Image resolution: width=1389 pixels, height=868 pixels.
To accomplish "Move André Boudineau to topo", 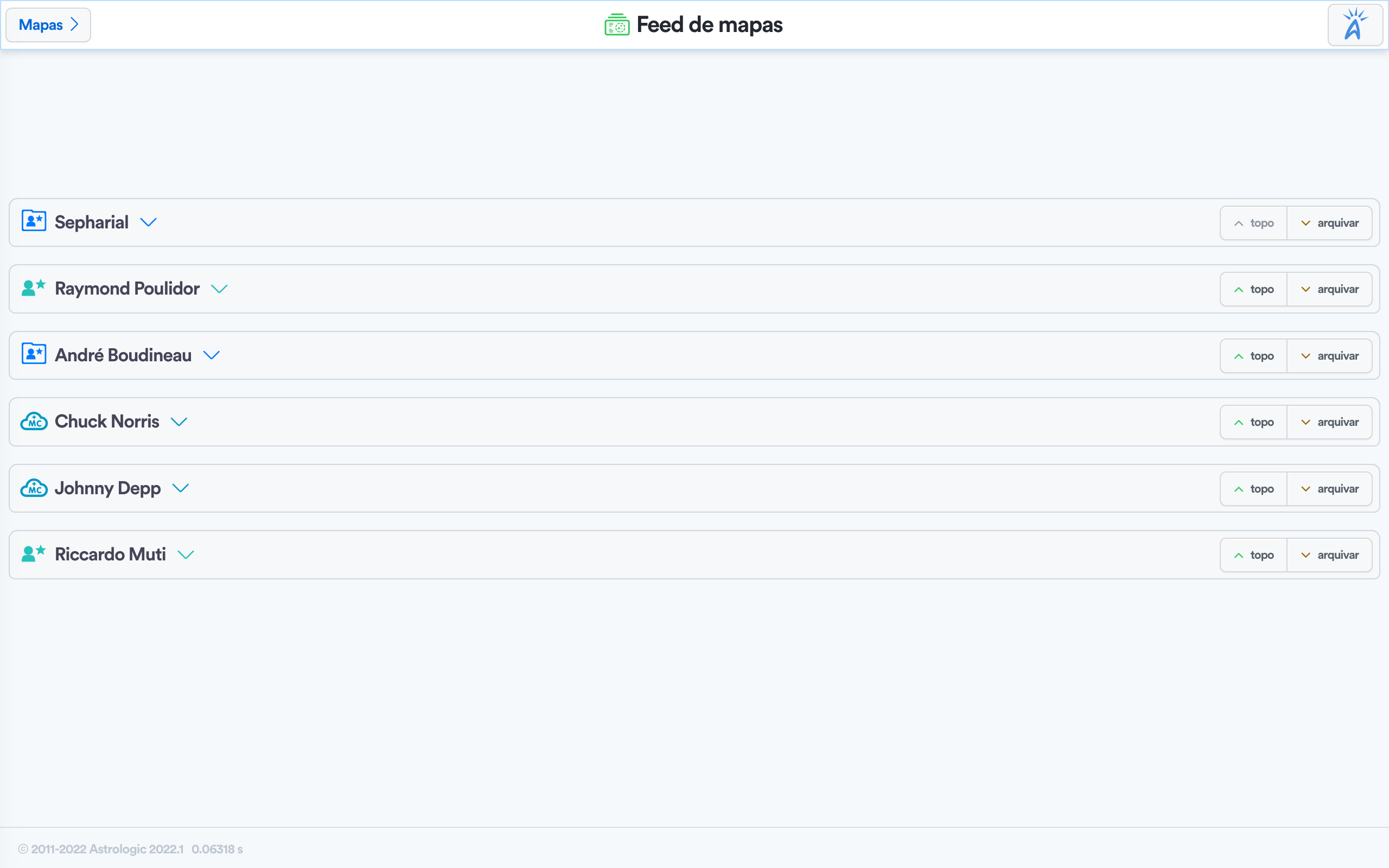I will [1253, 356].
